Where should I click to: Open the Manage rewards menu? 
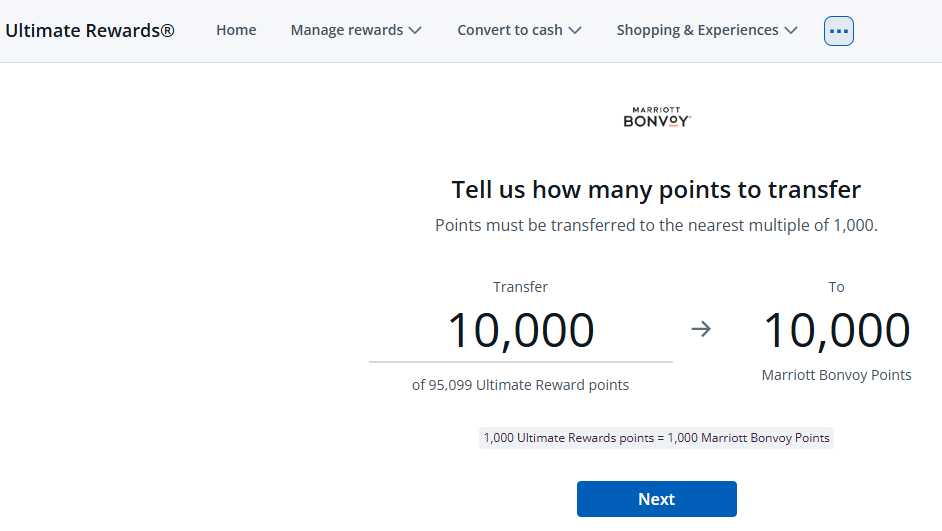point(356,30)
